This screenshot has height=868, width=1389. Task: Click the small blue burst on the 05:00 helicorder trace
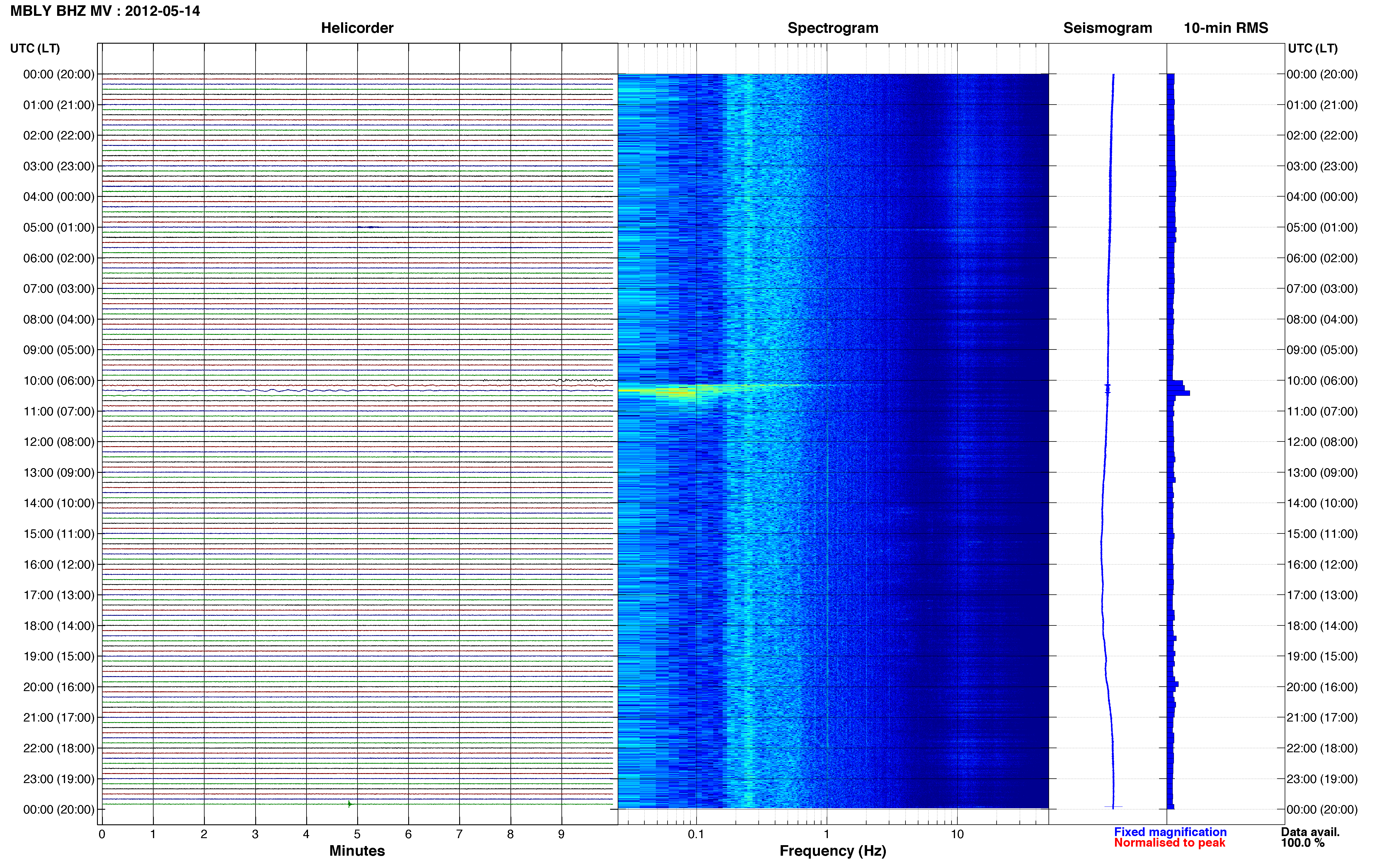coord(370,227)
